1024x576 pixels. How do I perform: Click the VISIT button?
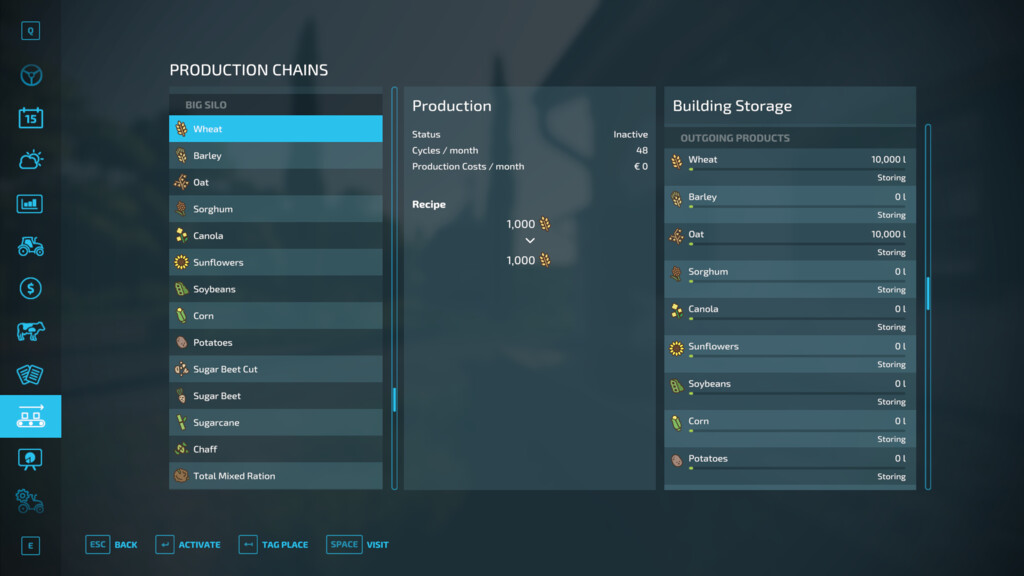357,545
